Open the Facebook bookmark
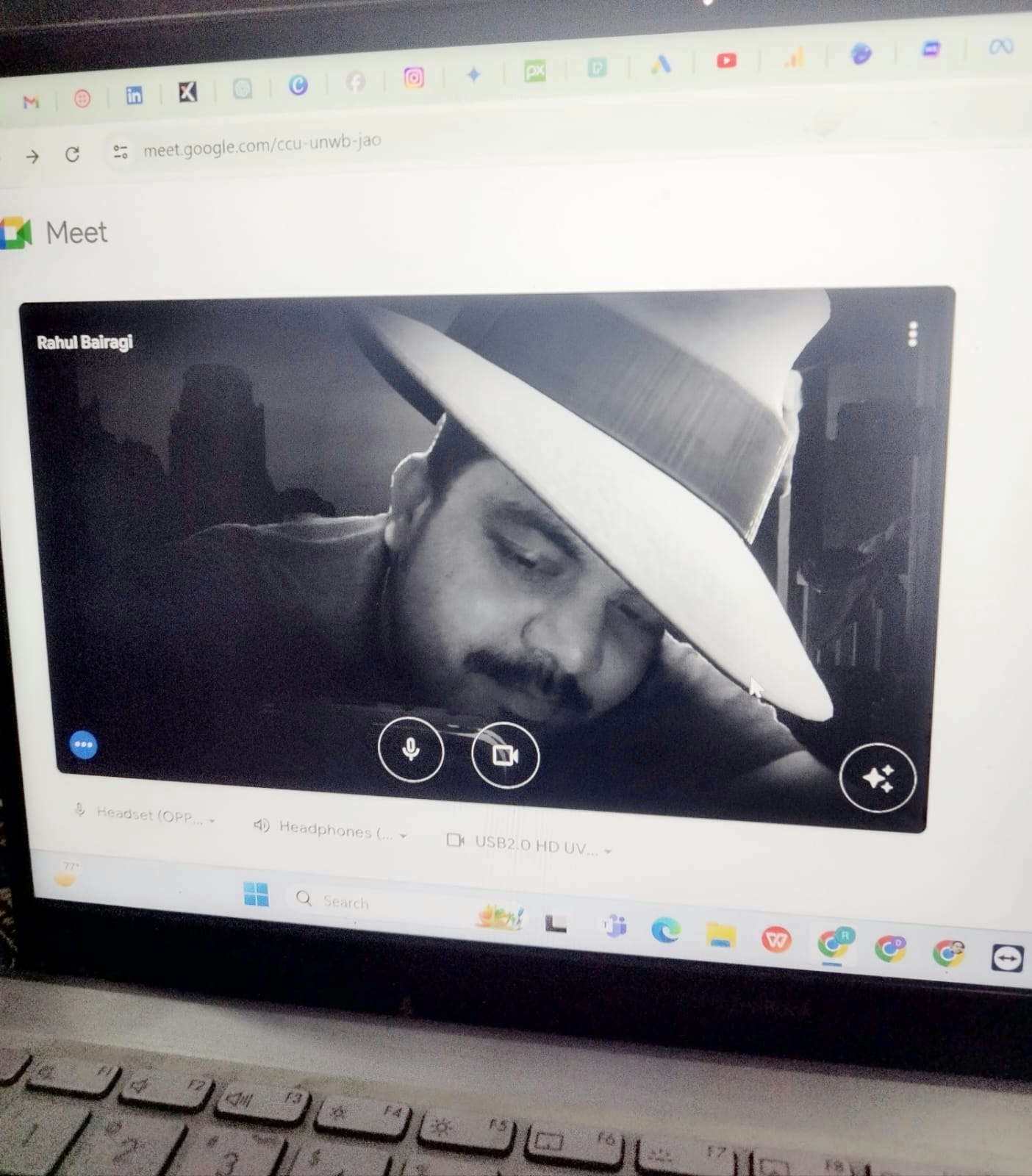The width and height of the screenshot is (1032, 1176). click(x=356, y=82)
